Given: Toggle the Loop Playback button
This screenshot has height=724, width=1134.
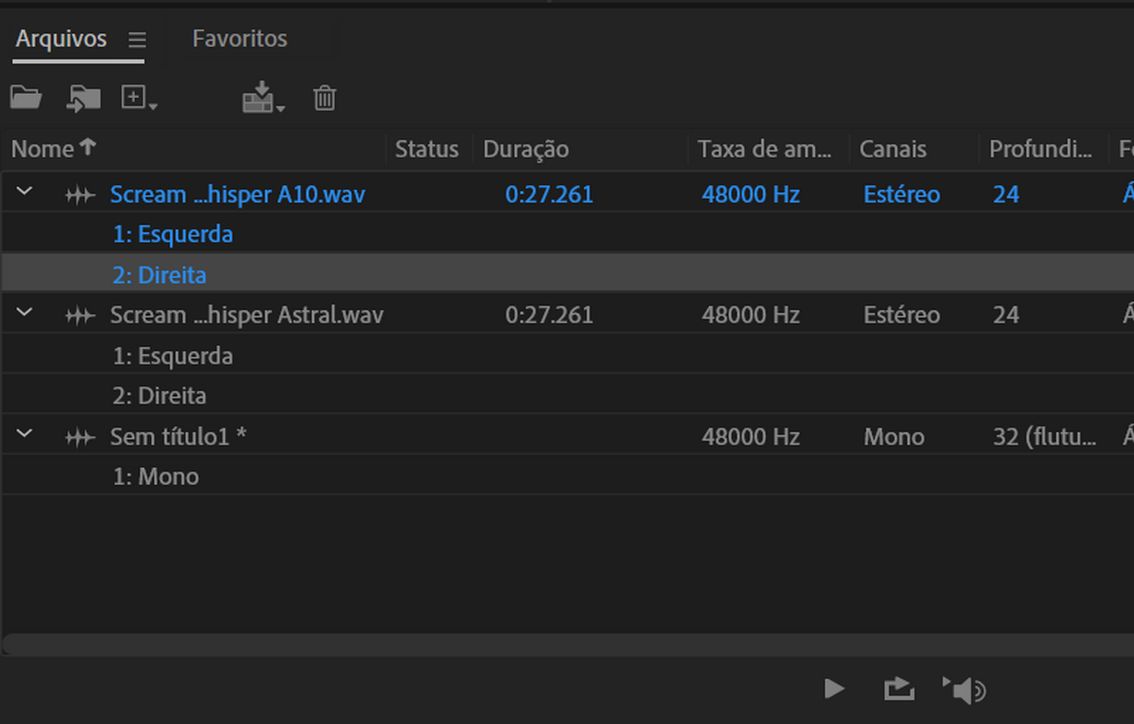Looking at the screenshot, I should 899,689.
